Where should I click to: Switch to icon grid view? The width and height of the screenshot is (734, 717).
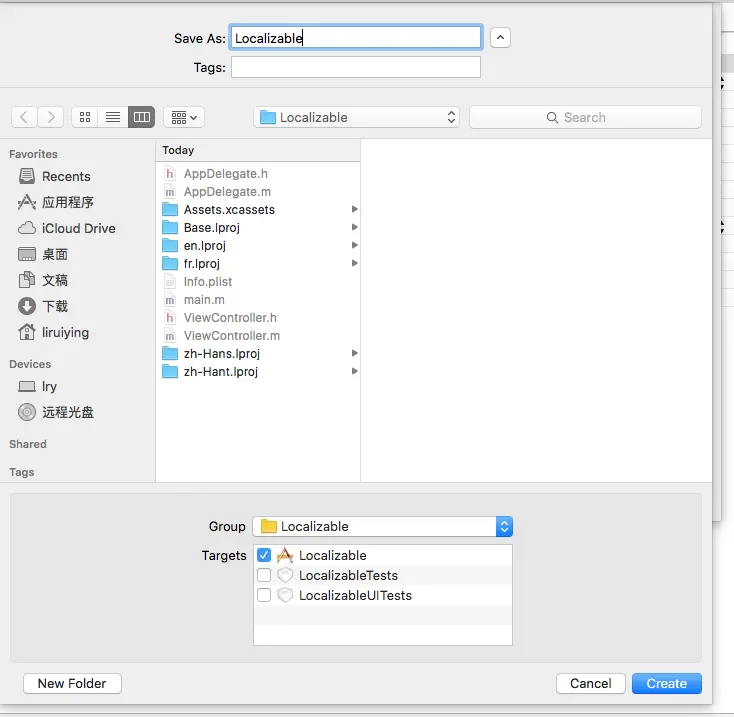tap(85, 117)
